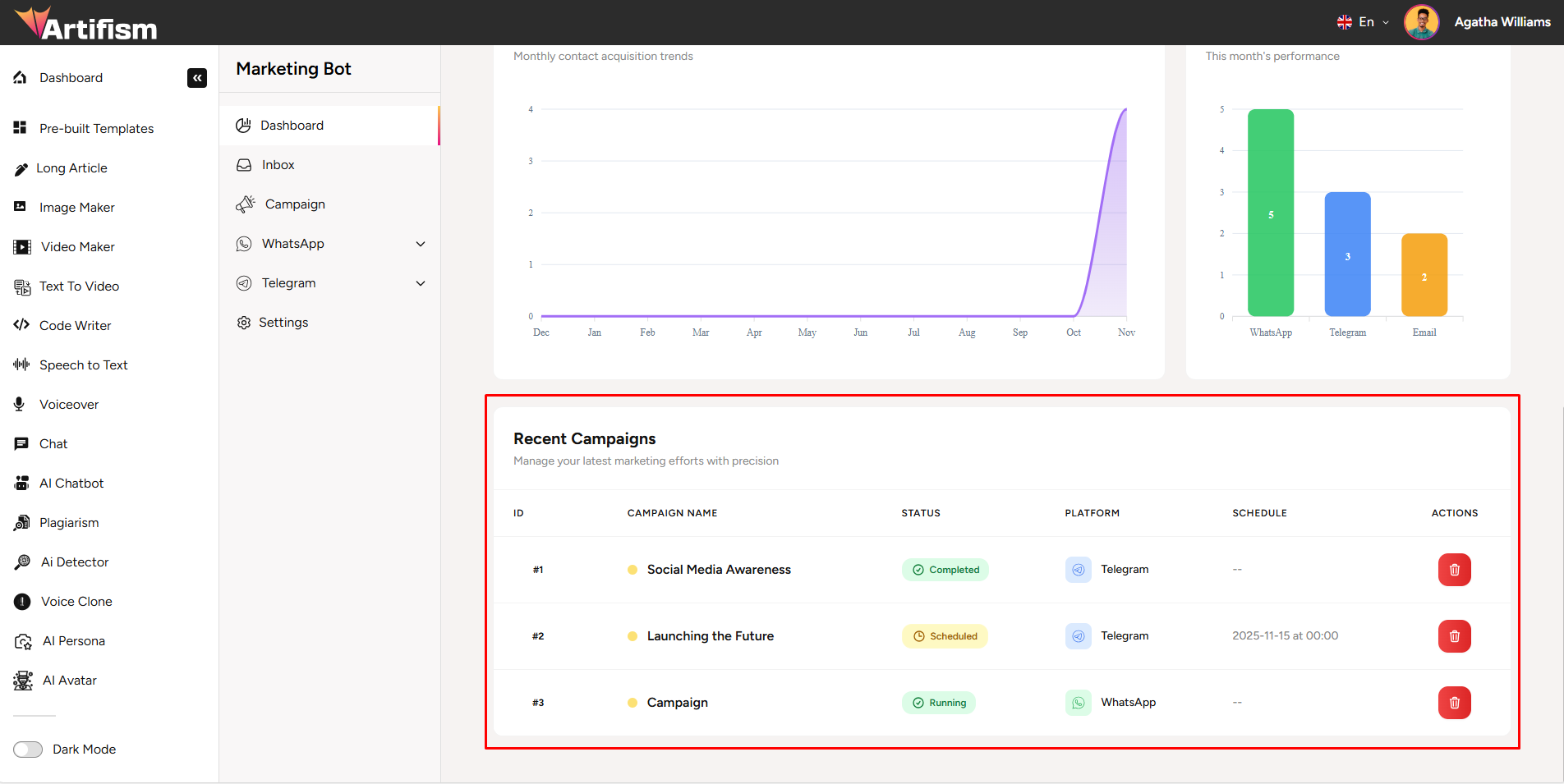Open the En language dropdown

pos(1364,22)
